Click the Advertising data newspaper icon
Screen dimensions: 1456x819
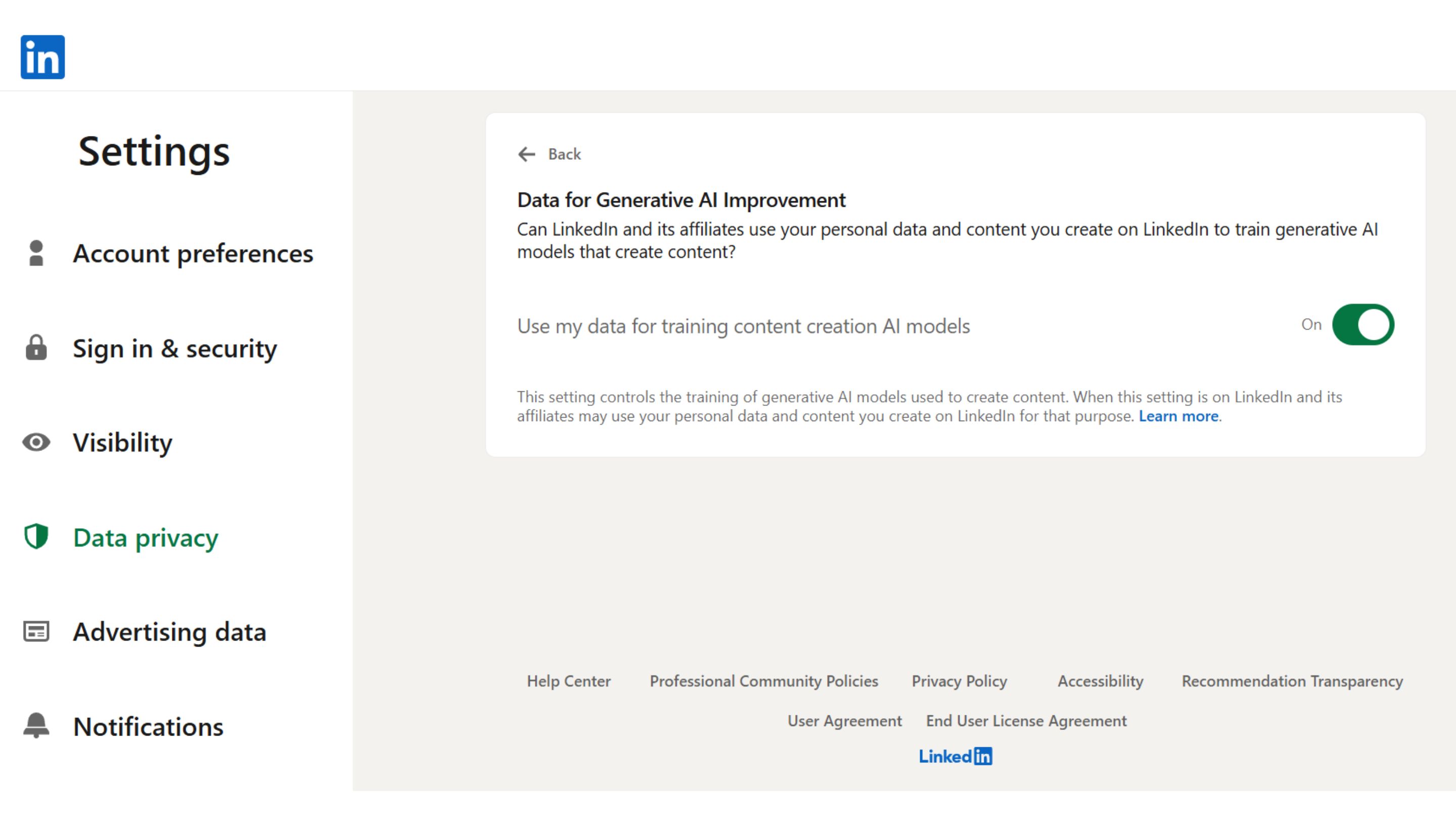pos(36,631)
